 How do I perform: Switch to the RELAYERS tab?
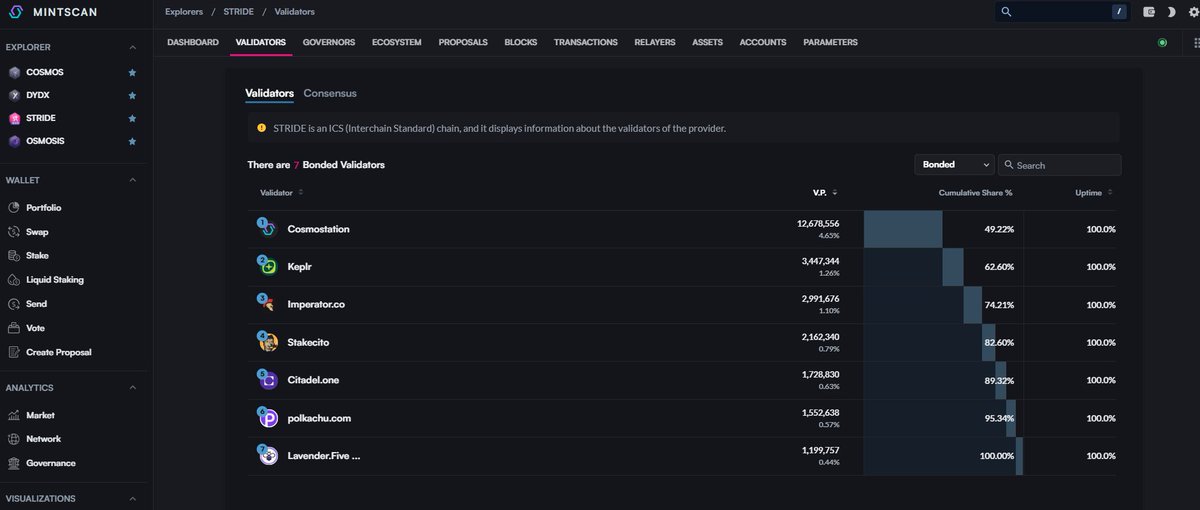pyautogui.click(x=655, y=43)
